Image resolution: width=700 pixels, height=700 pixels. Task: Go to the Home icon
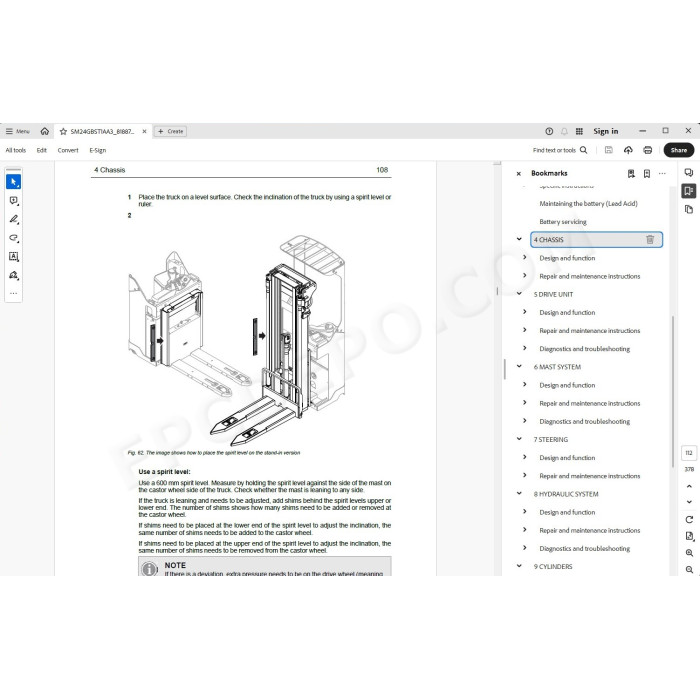(x=45, y=131)
